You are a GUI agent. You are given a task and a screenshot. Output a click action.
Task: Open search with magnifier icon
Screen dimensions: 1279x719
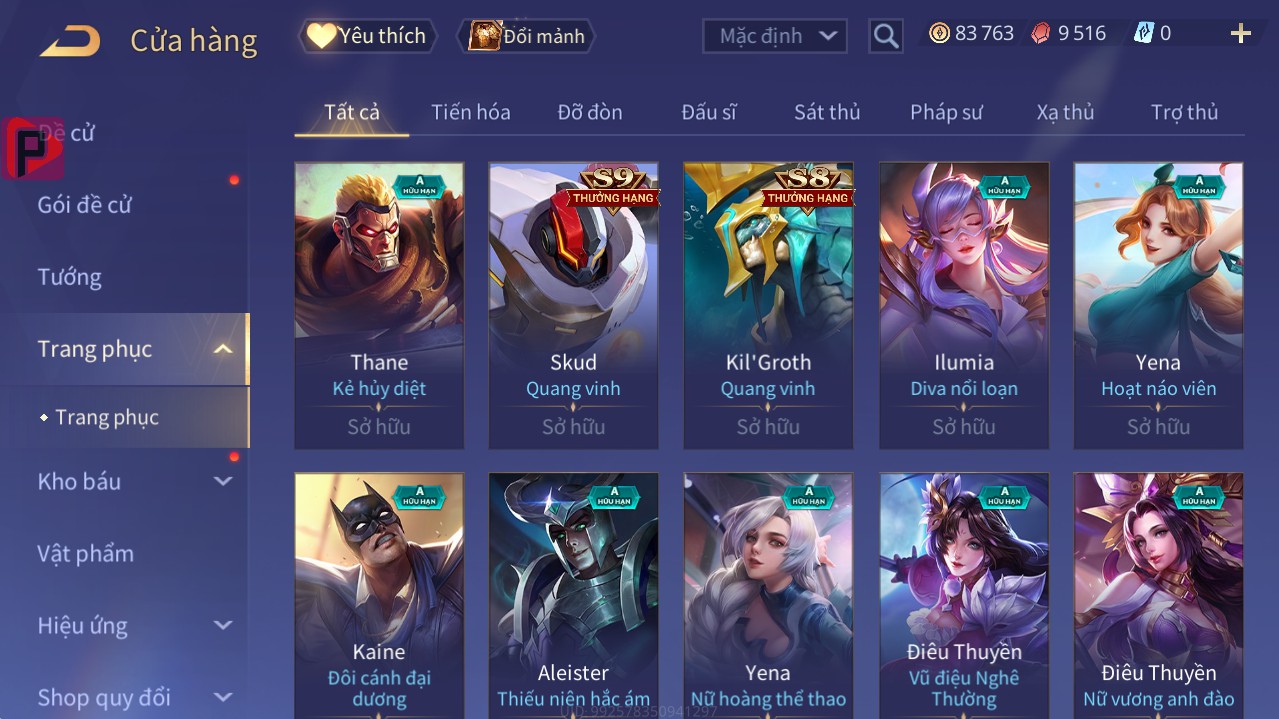885,37
